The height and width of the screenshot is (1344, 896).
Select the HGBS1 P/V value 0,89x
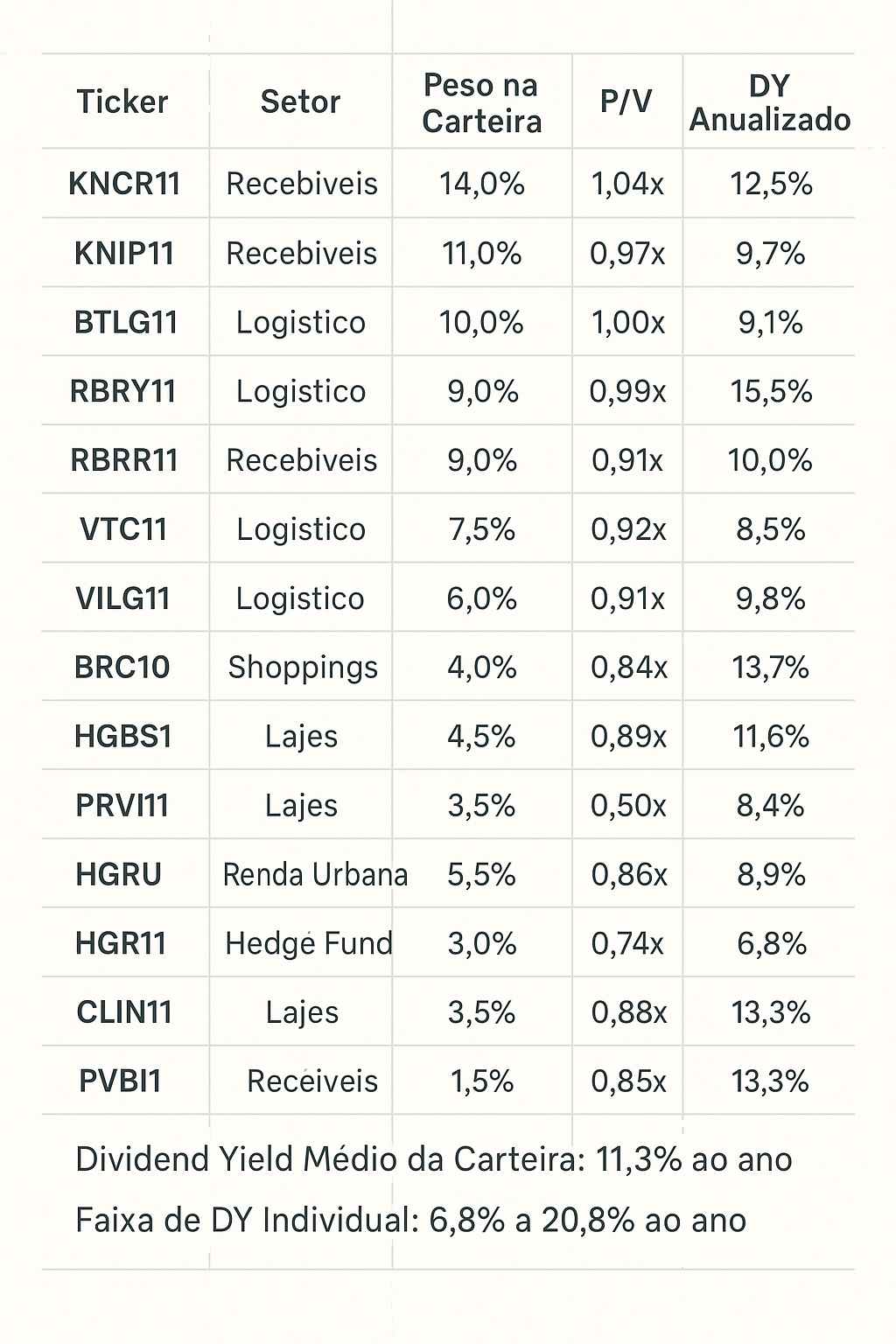(x=628, y=737)
